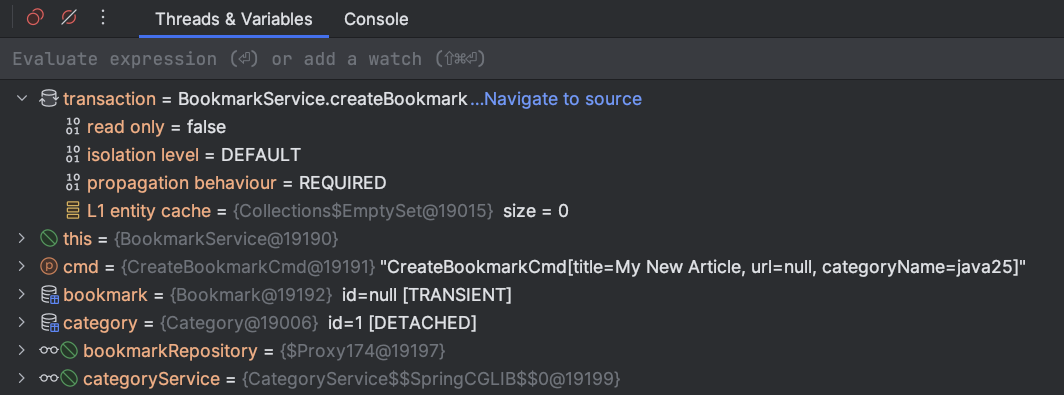
Task: Click the read only binary field icon
Action: click(73, 127)
